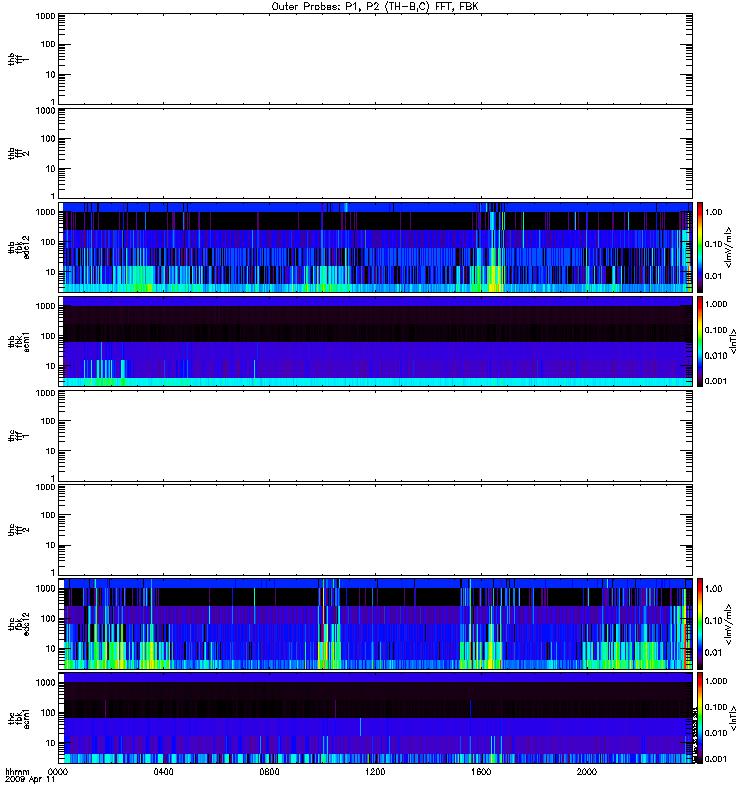The image size is (750, 800).
Task: Click the thc scm1 color bar
Action: [x=700, y=718]
